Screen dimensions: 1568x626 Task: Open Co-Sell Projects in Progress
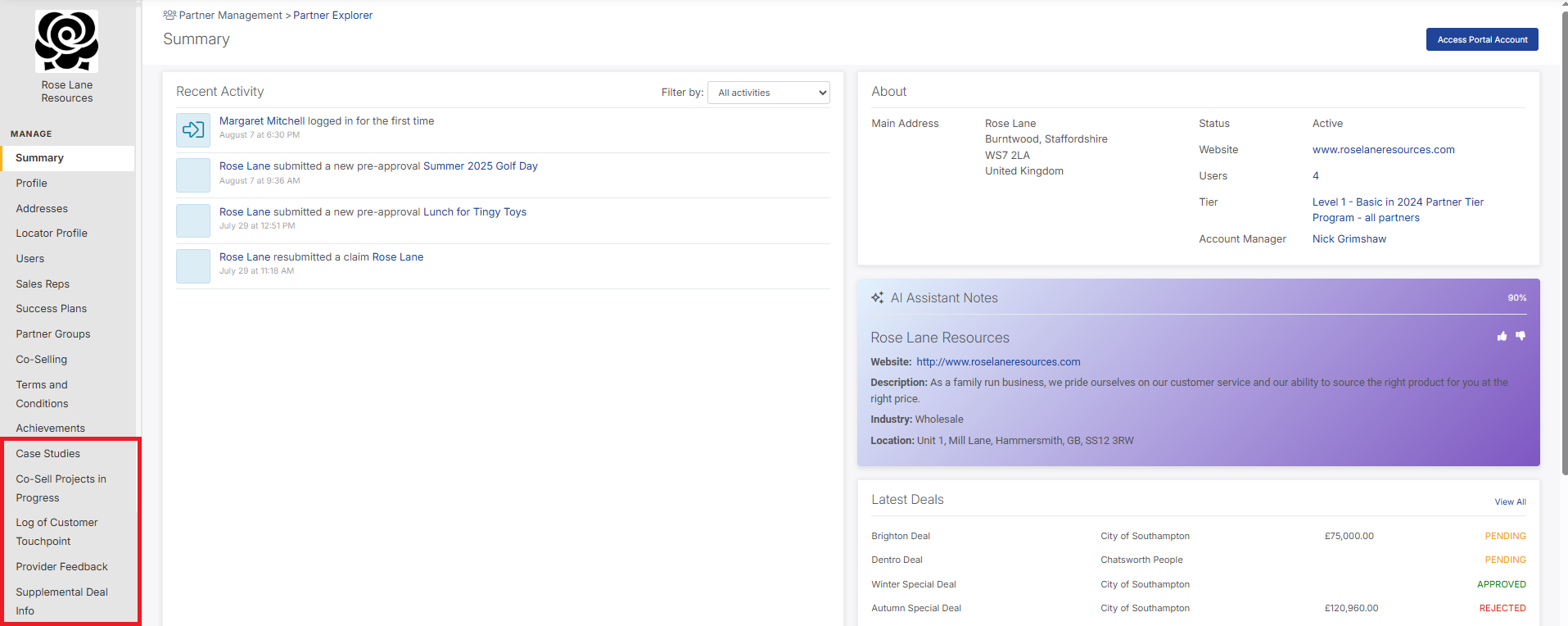[61, 488]
